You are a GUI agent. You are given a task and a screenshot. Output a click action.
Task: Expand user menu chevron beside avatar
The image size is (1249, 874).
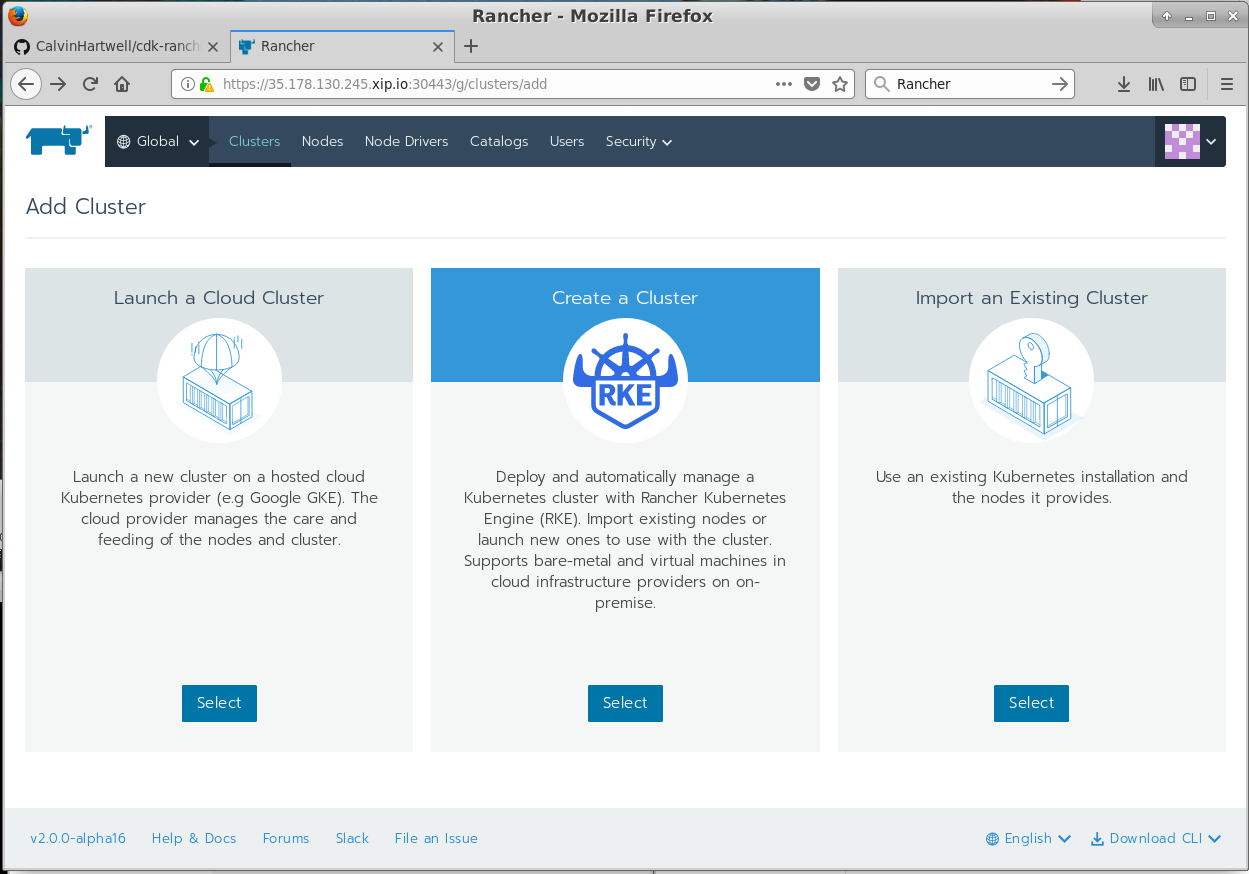[1212, 142]
